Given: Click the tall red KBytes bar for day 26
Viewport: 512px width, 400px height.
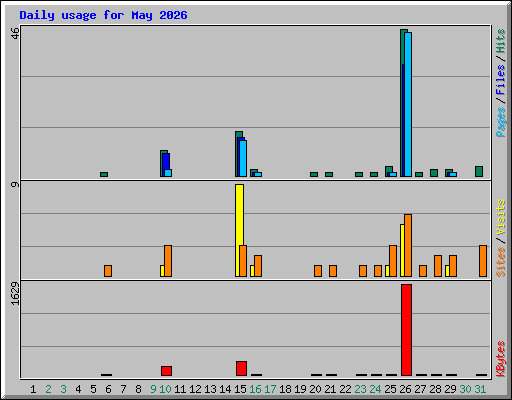Looking at the screenshot, I should pyautogui.click(x=406, y=330).
